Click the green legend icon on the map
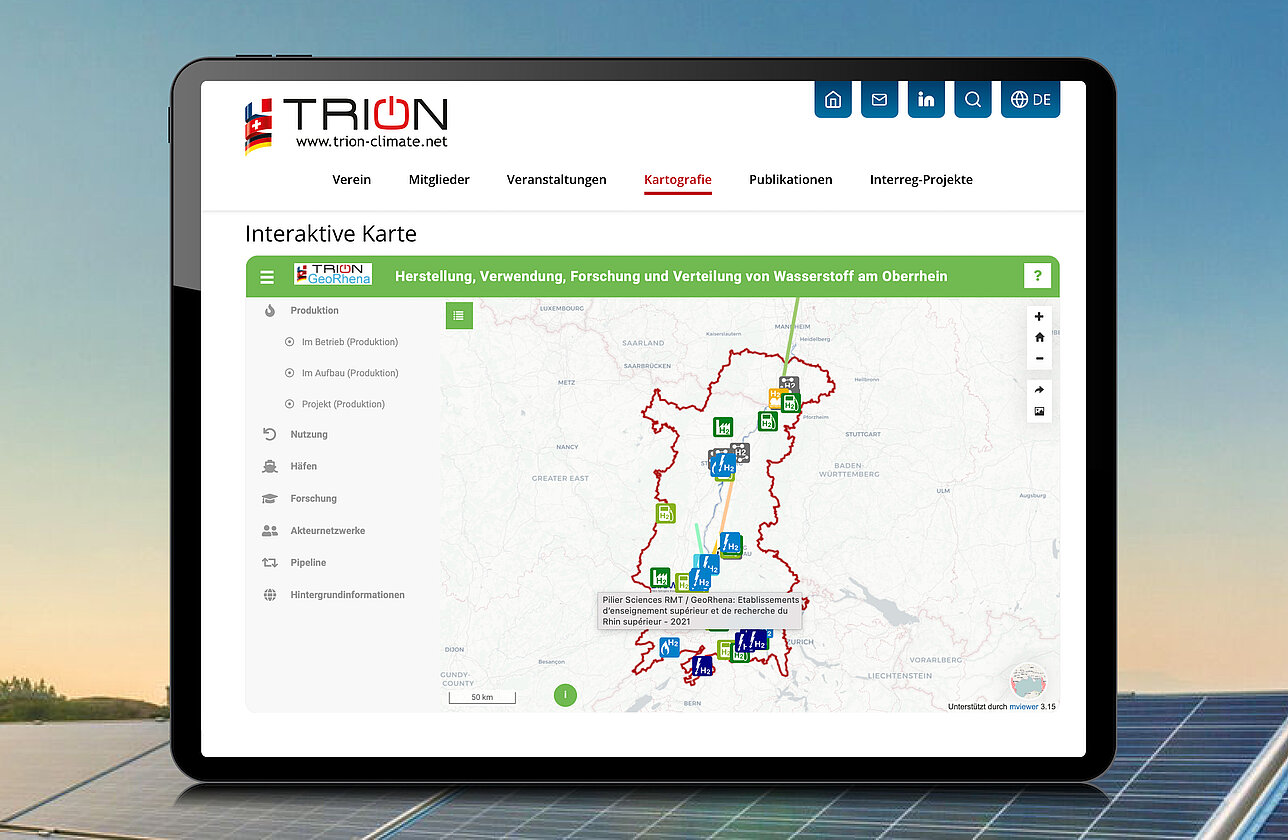This screenshot has height=840, width=1288. coord(459,315)
